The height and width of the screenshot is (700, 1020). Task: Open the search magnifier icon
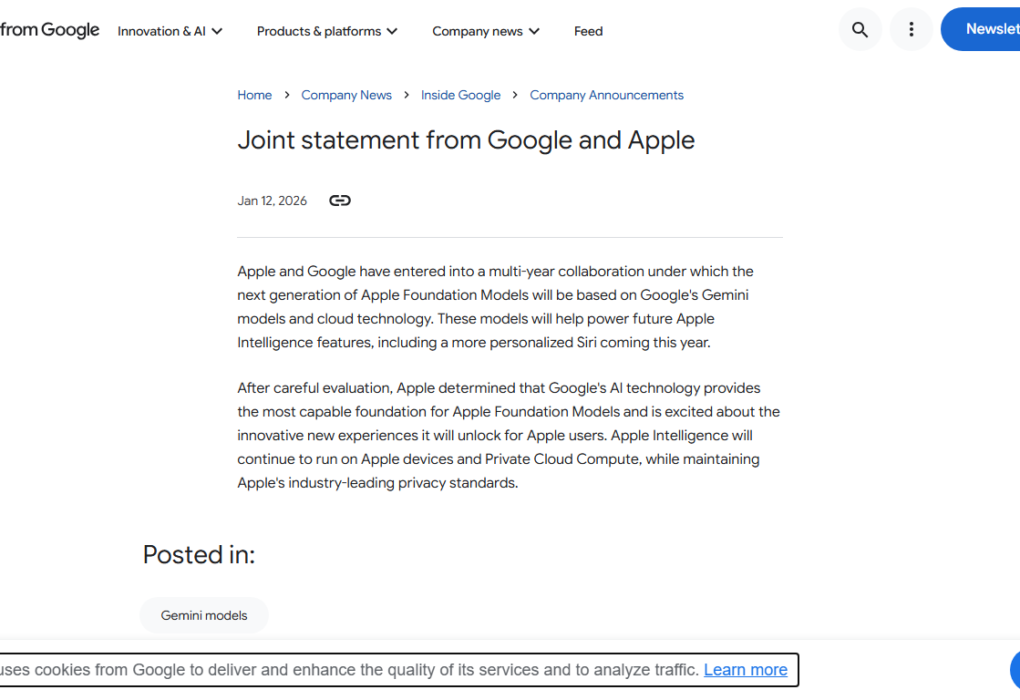860,29
